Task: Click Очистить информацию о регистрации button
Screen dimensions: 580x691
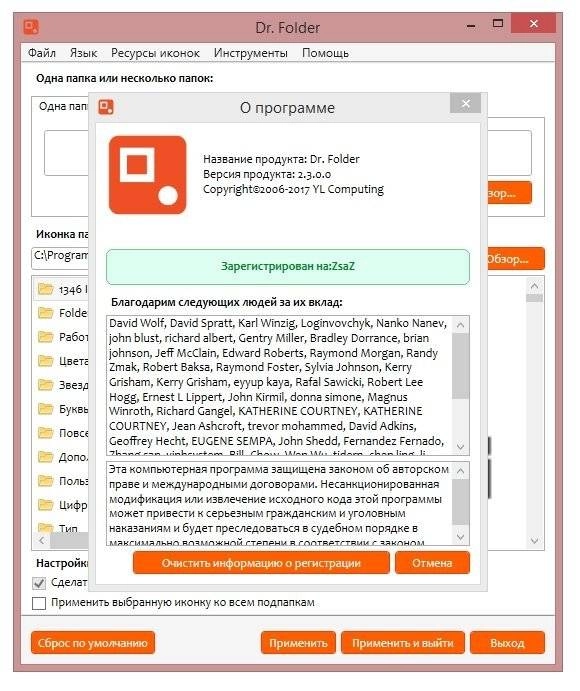Action: coord(261,563)
